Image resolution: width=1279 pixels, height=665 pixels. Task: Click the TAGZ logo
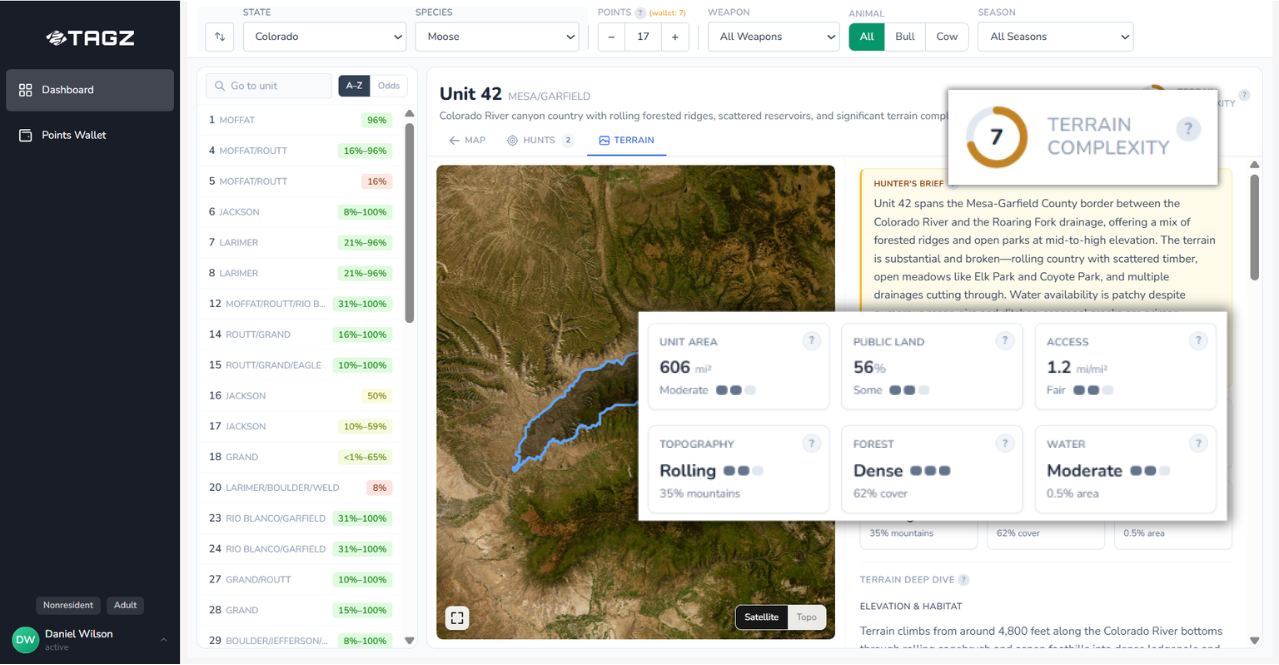tap(92, 38)
